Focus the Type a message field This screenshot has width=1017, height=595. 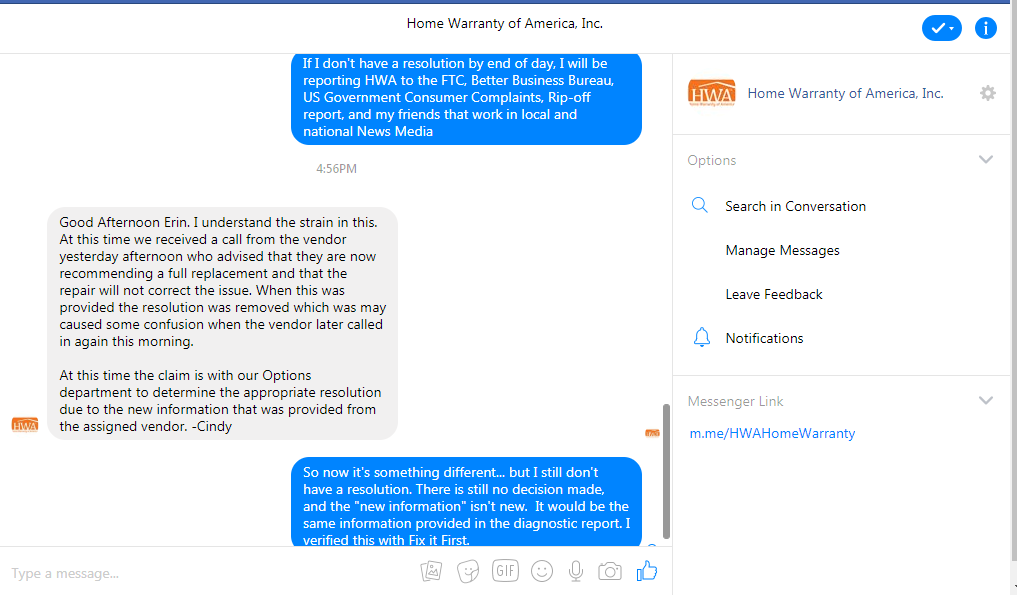(x=208, y=574)
